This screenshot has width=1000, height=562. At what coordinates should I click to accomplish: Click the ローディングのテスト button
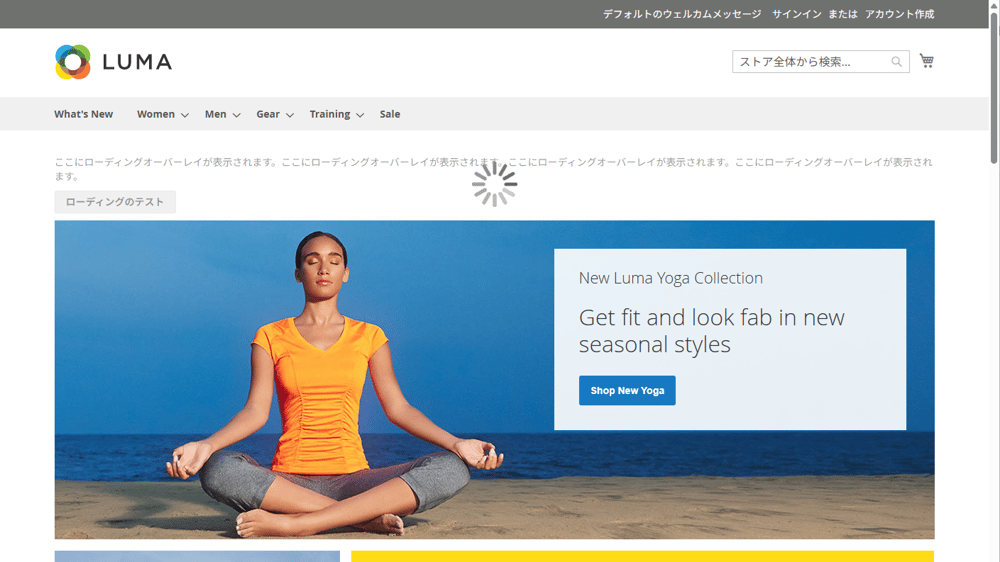pos(115,202)
